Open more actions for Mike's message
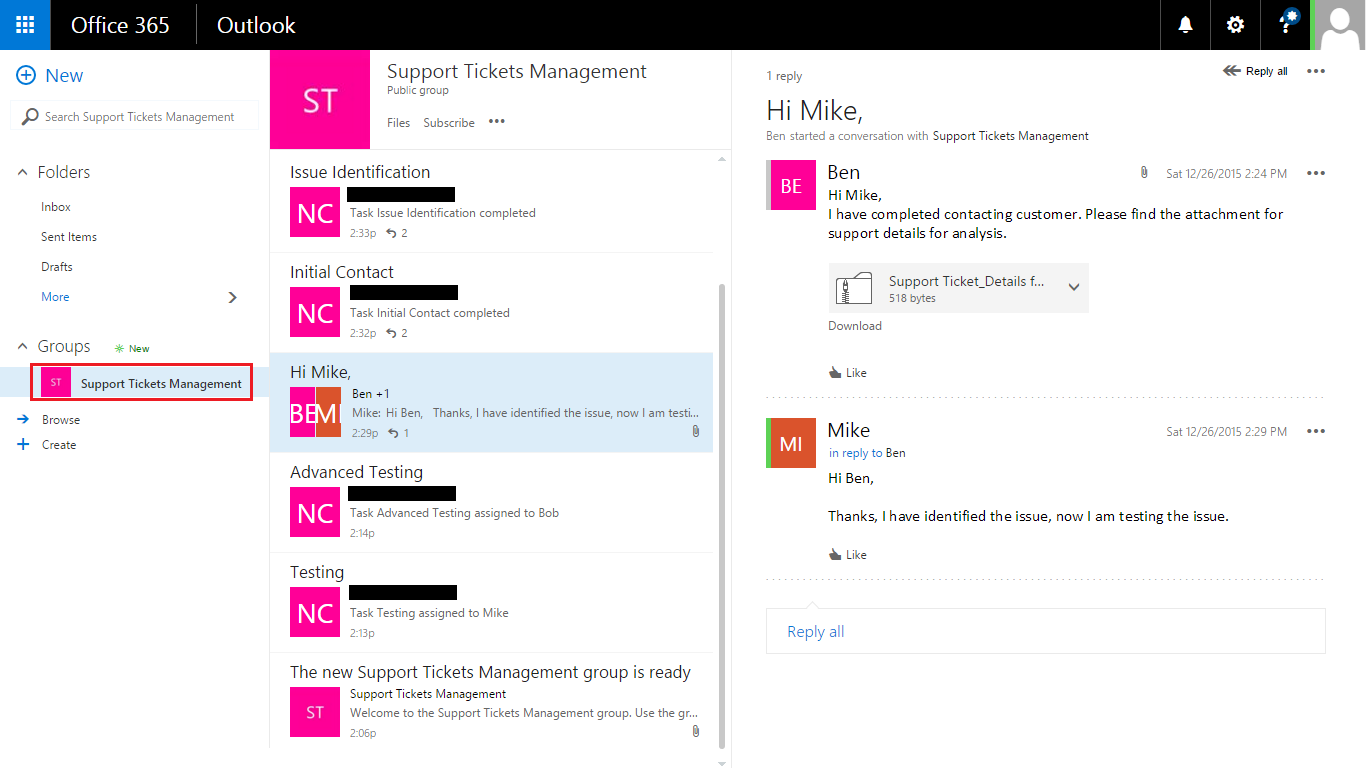This screenshot has height=768, width=1366. (x=1316, y=431)
